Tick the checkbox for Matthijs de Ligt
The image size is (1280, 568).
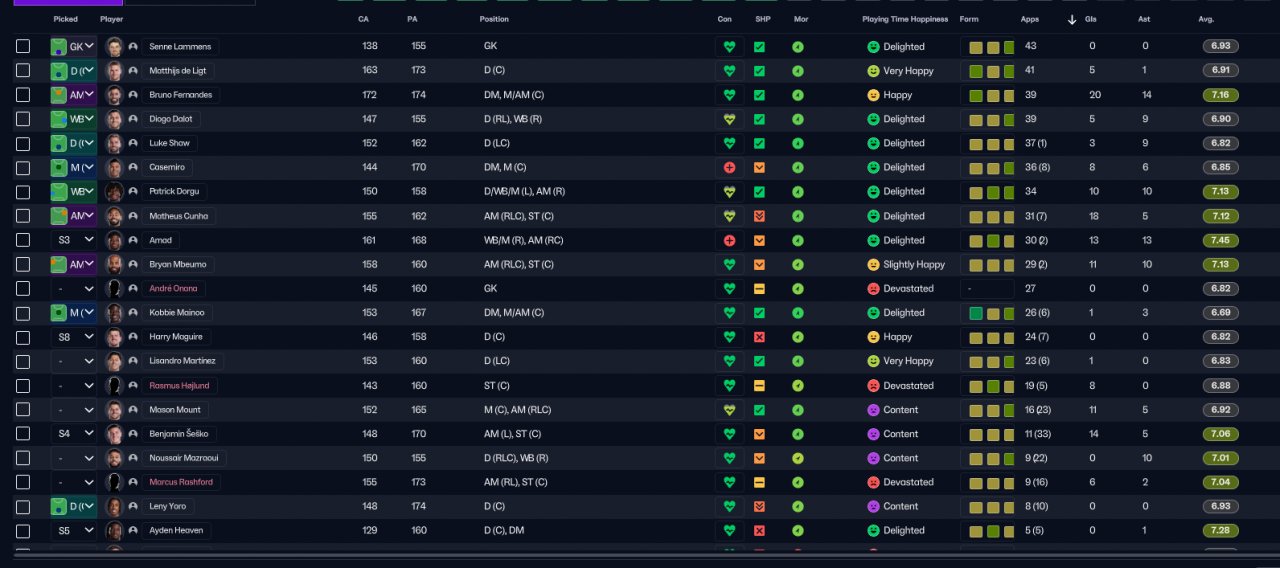click(x=23, y=71)
